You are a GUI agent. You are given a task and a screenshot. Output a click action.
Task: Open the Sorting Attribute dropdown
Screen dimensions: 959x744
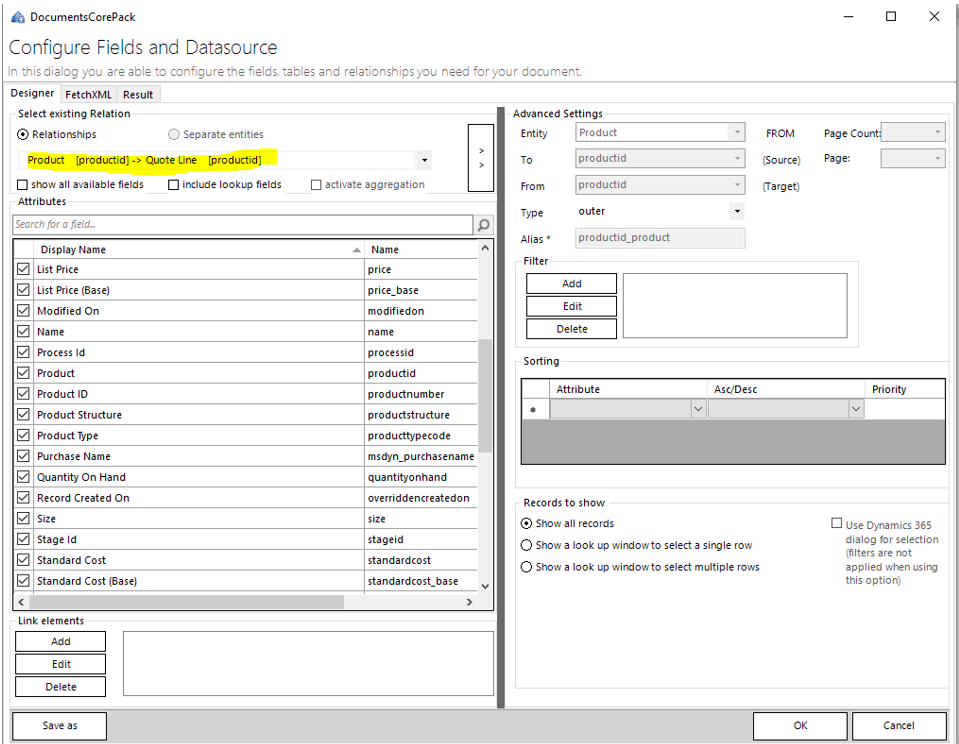pyautogui.click(x=698, y=409)
